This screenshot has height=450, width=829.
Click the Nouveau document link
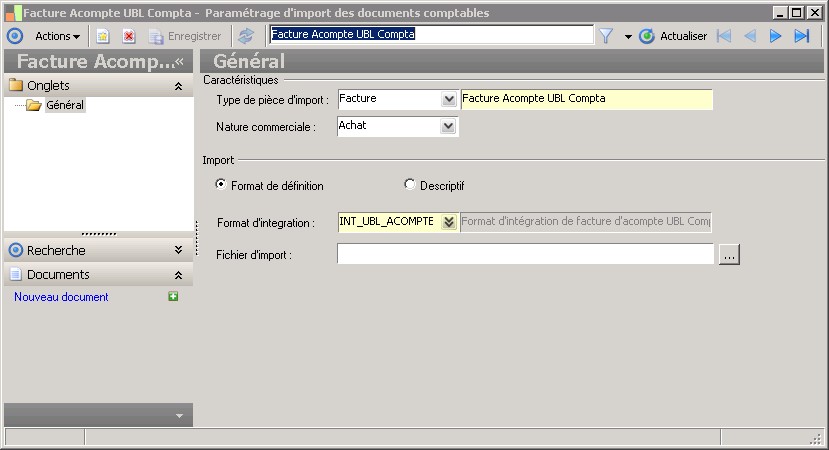pos(61,297)
